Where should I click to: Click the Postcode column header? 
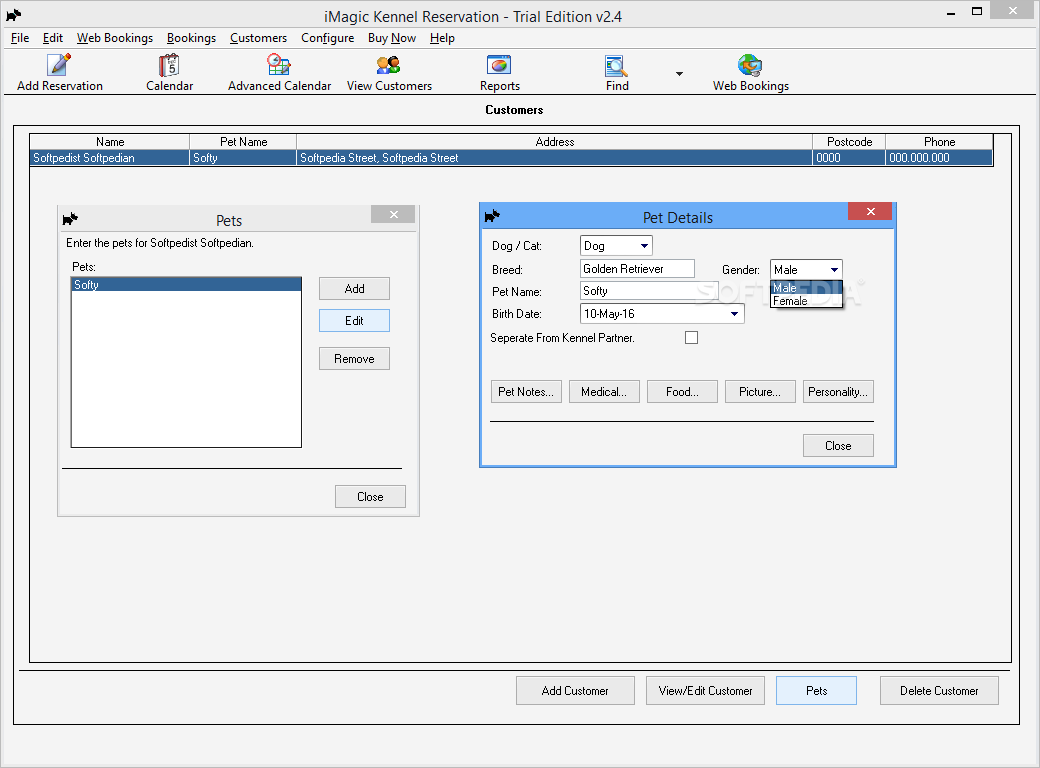coord(849,142)
